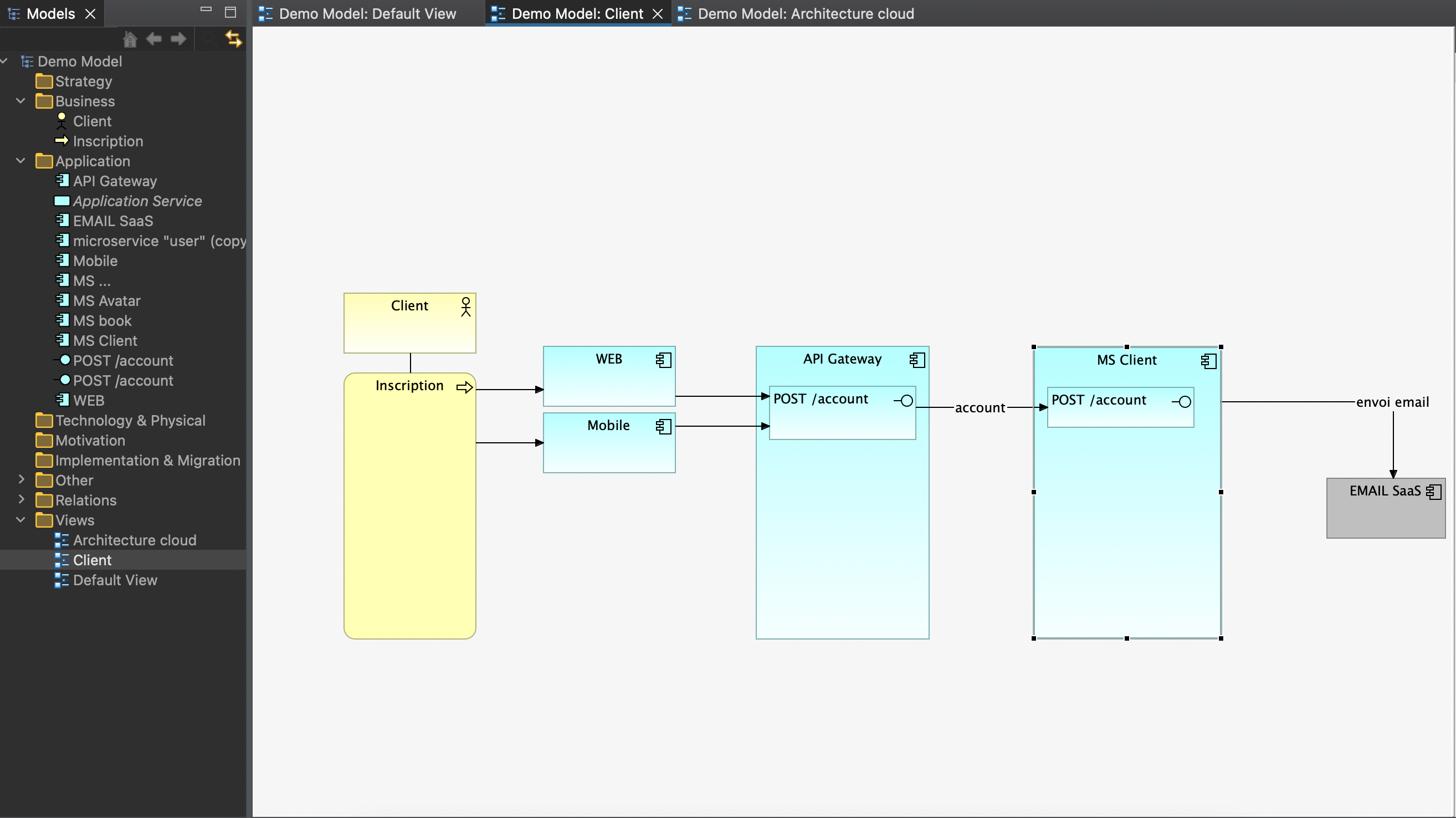The image size is (1456, 818).
Task: Click the back arrow in Models toolbar
Action: (x=153, y=39)
